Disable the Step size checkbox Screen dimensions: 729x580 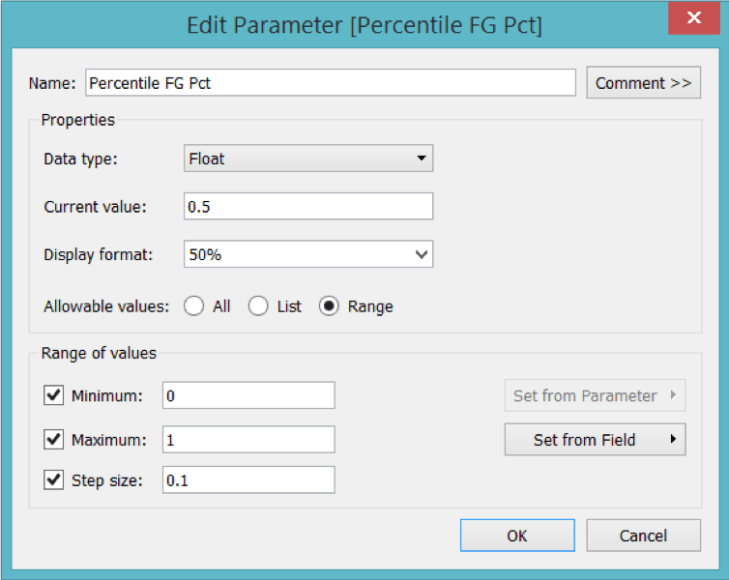click(54, 480)
